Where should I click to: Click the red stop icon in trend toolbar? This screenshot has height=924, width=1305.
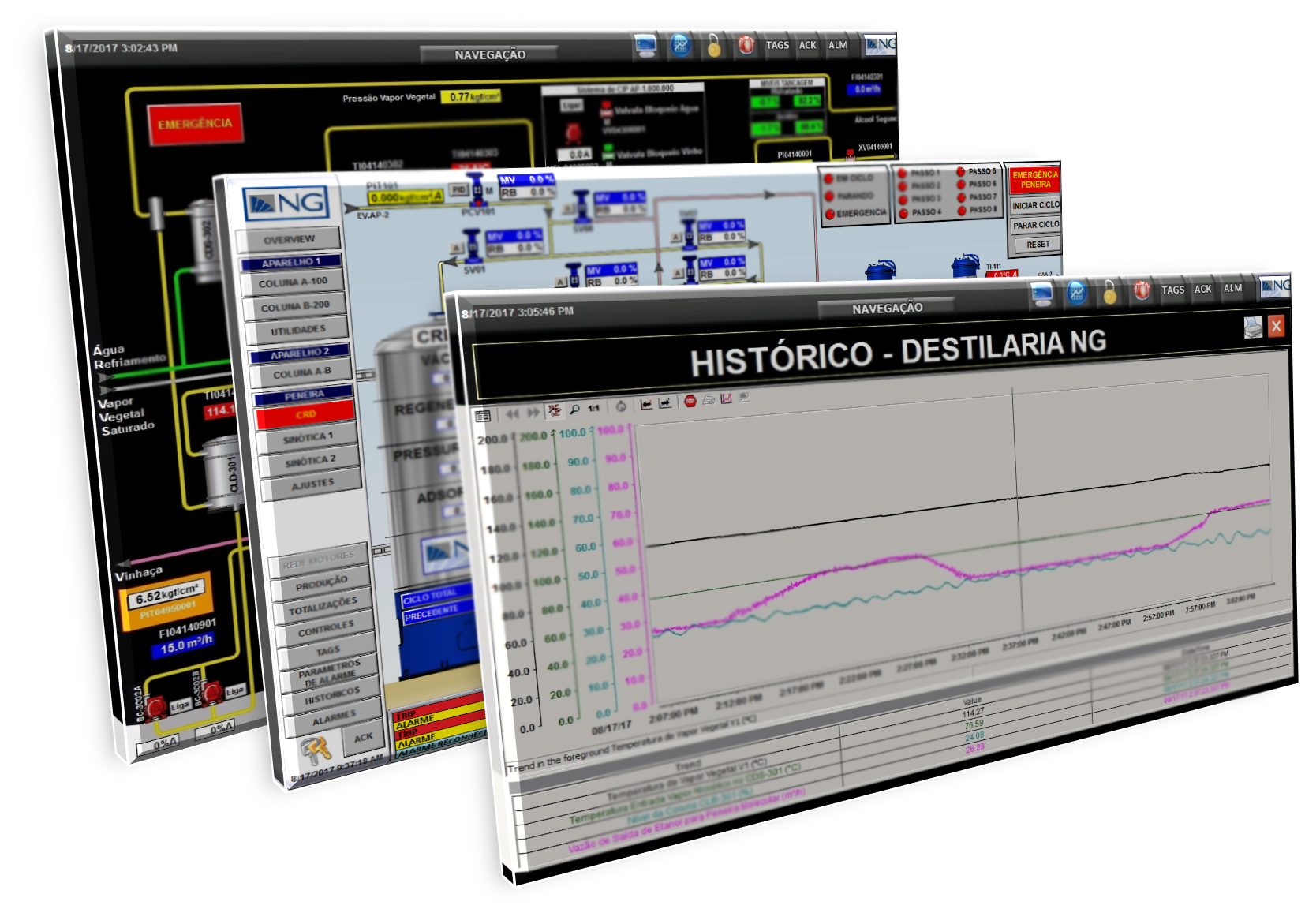point(690,402)
